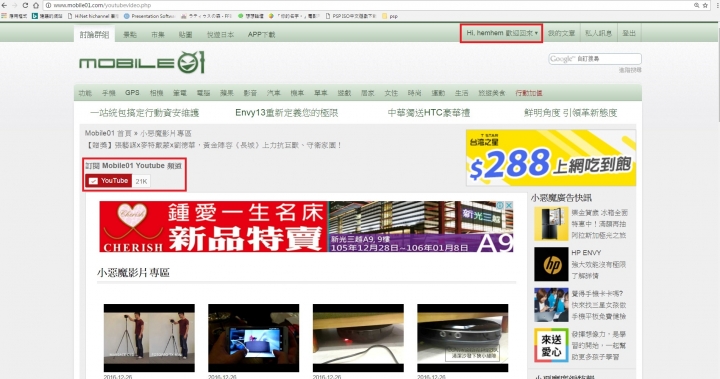The height and width of the screenshot is (379, 720).
Task: Open the PSP ISO bookmark
Action: pos(350,16)
